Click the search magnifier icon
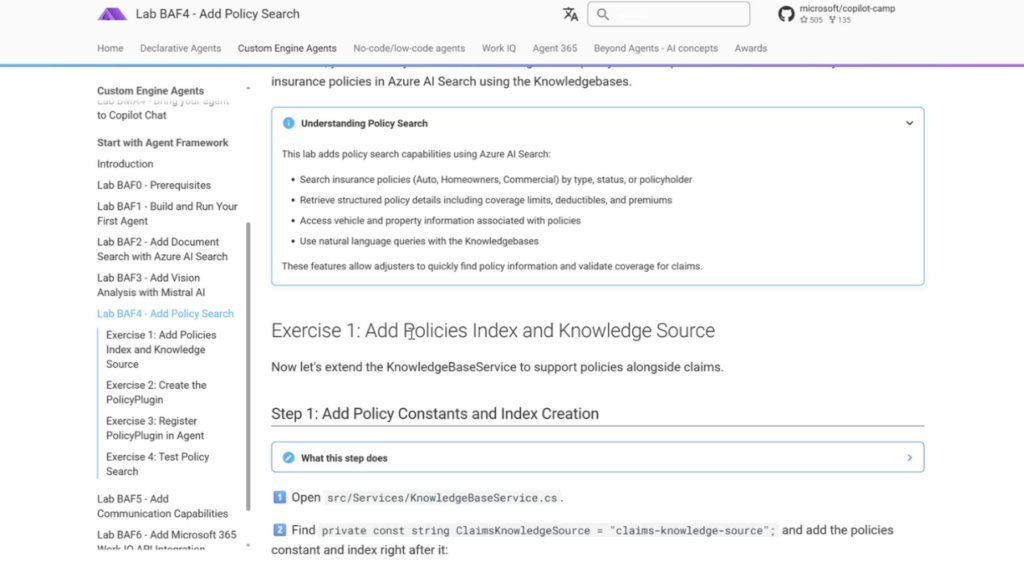 pyautogui.click(x=603, y=14)
